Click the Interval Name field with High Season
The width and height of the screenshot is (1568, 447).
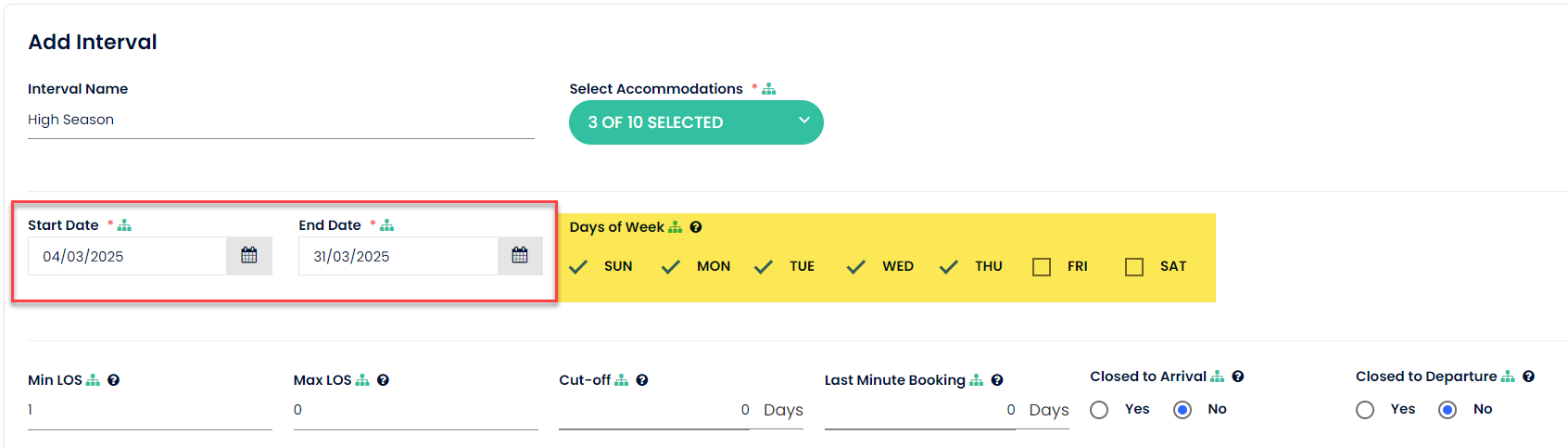pyautogui.click(x=278, y=120)
